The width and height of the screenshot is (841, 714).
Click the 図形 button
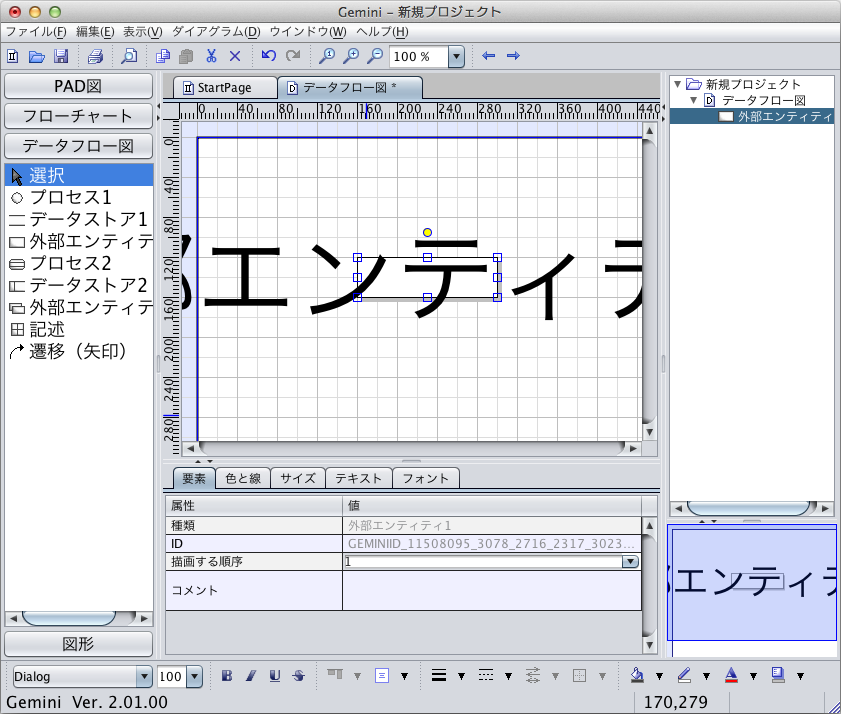78,644
